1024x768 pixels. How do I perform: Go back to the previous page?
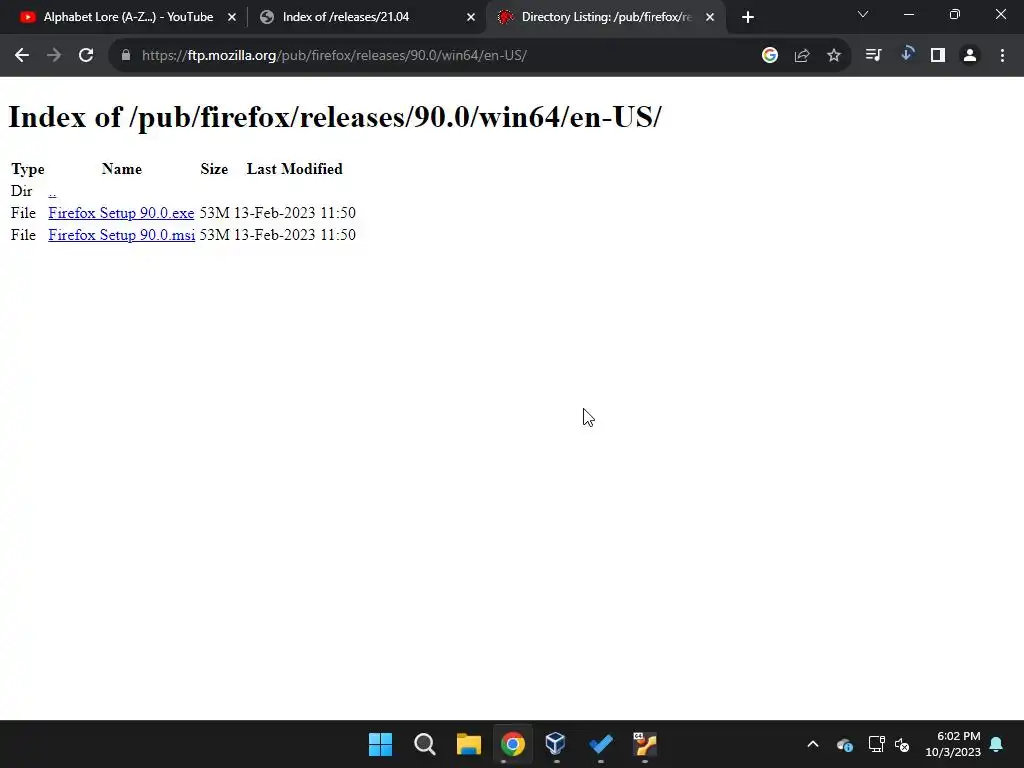tap(22, 56)
